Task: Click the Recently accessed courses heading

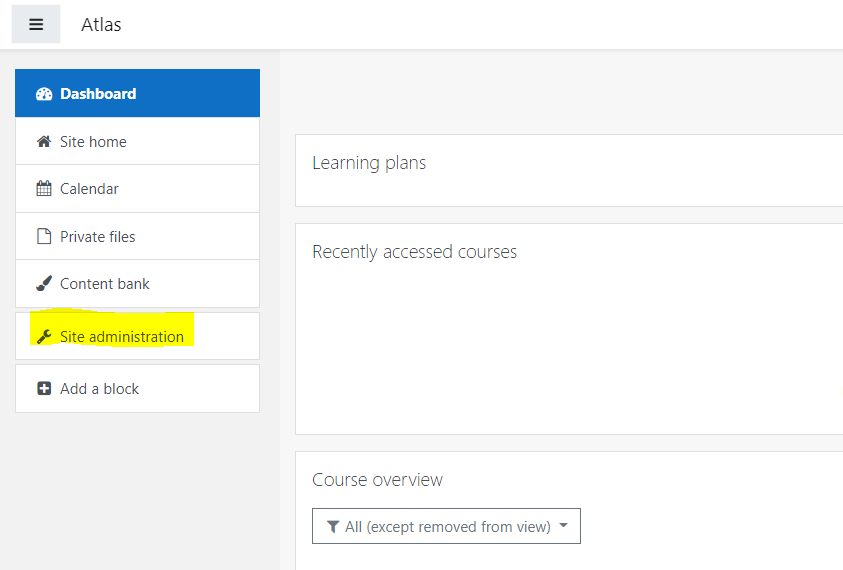Action: 414,252
